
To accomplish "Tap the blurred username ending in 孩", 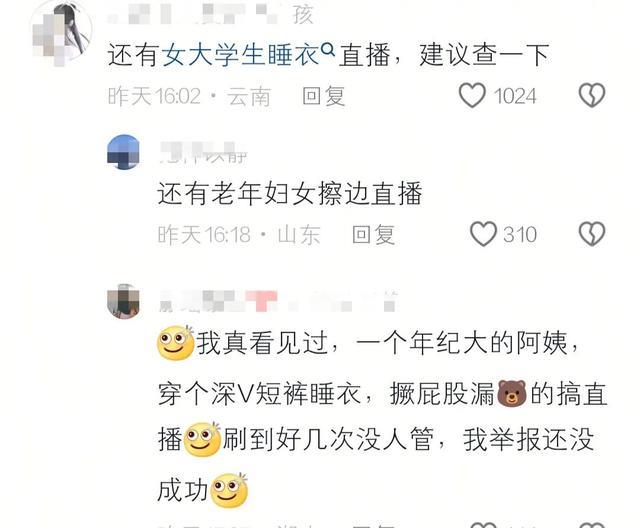I will [x=210, y=15].
